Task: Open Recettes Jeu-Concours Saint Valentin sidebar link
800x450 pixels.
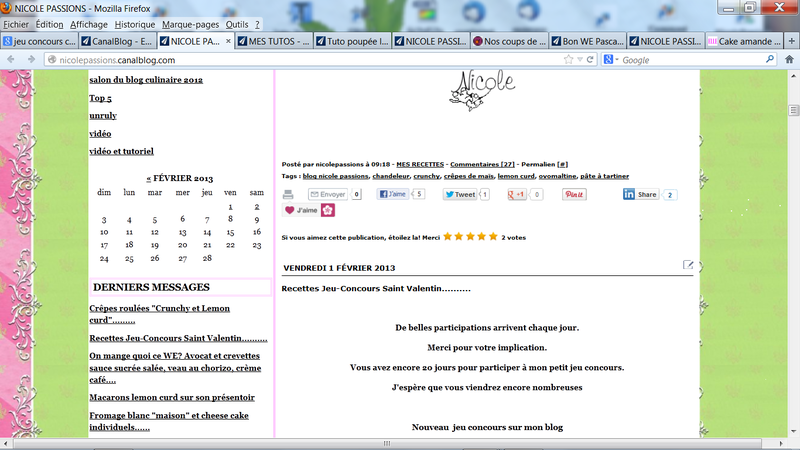Action: (x=178, y=338)
